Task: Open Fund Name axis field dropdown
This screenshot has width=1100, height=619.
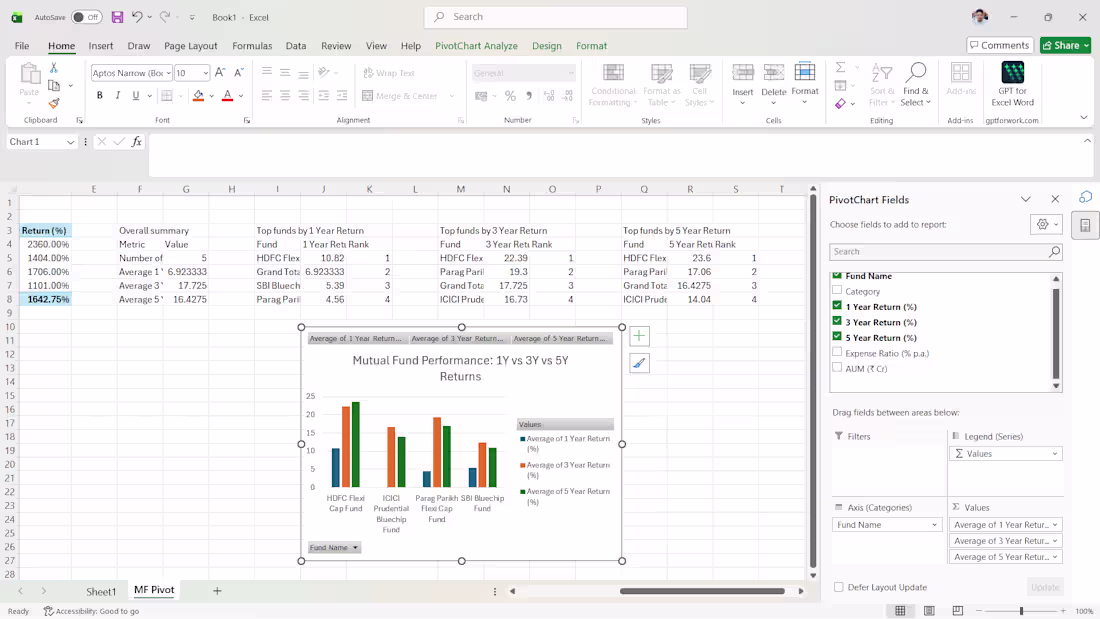Action: tap(934, 525)
